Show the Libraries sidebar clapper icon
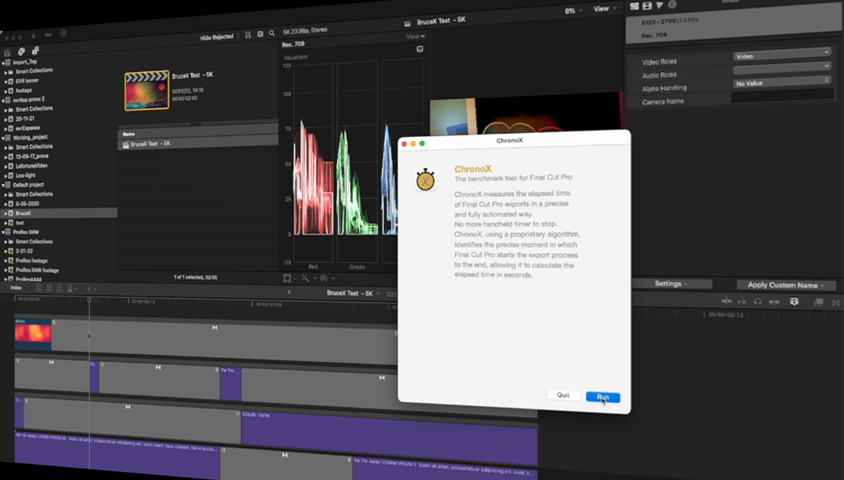The image size is (844, 480). (x=8, y=53)
